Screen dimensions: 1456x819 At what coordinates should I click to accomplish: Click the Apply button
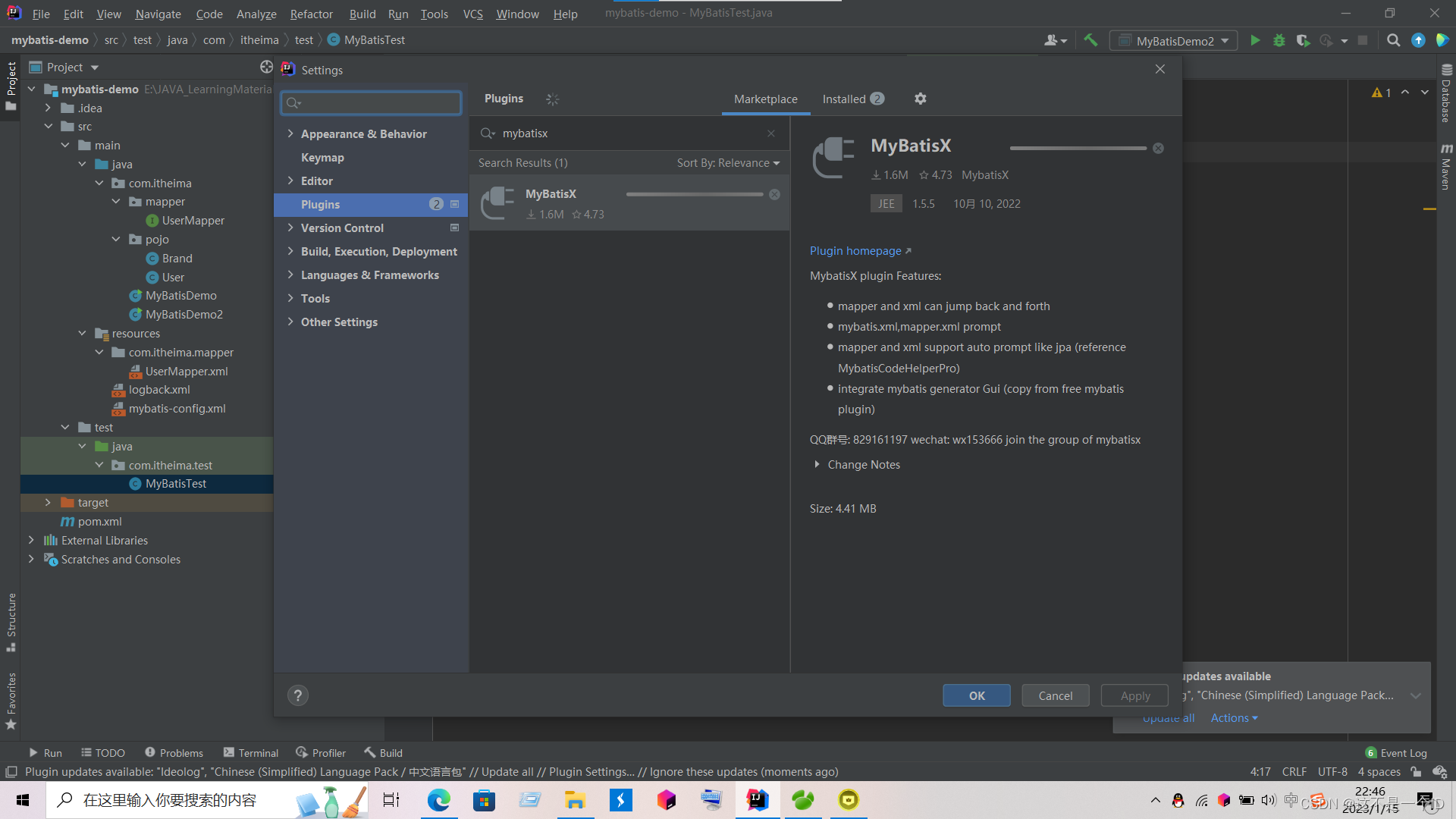[1135, 695]
